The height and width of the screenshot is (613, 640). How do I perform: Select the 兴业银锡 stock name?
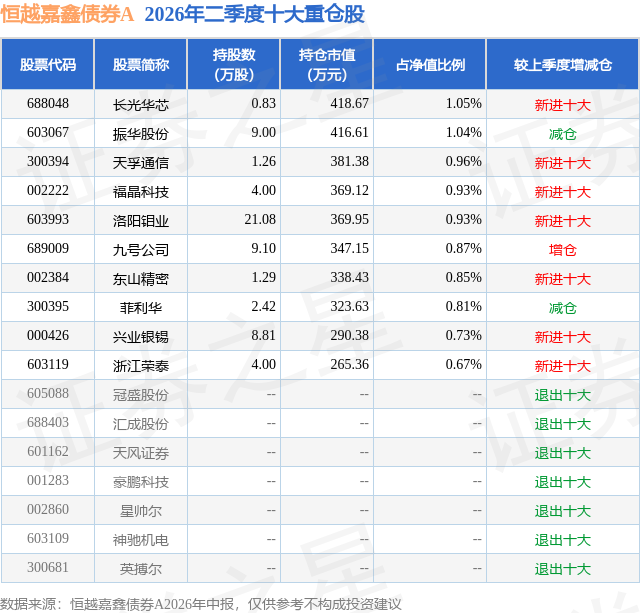pos(141,337)
